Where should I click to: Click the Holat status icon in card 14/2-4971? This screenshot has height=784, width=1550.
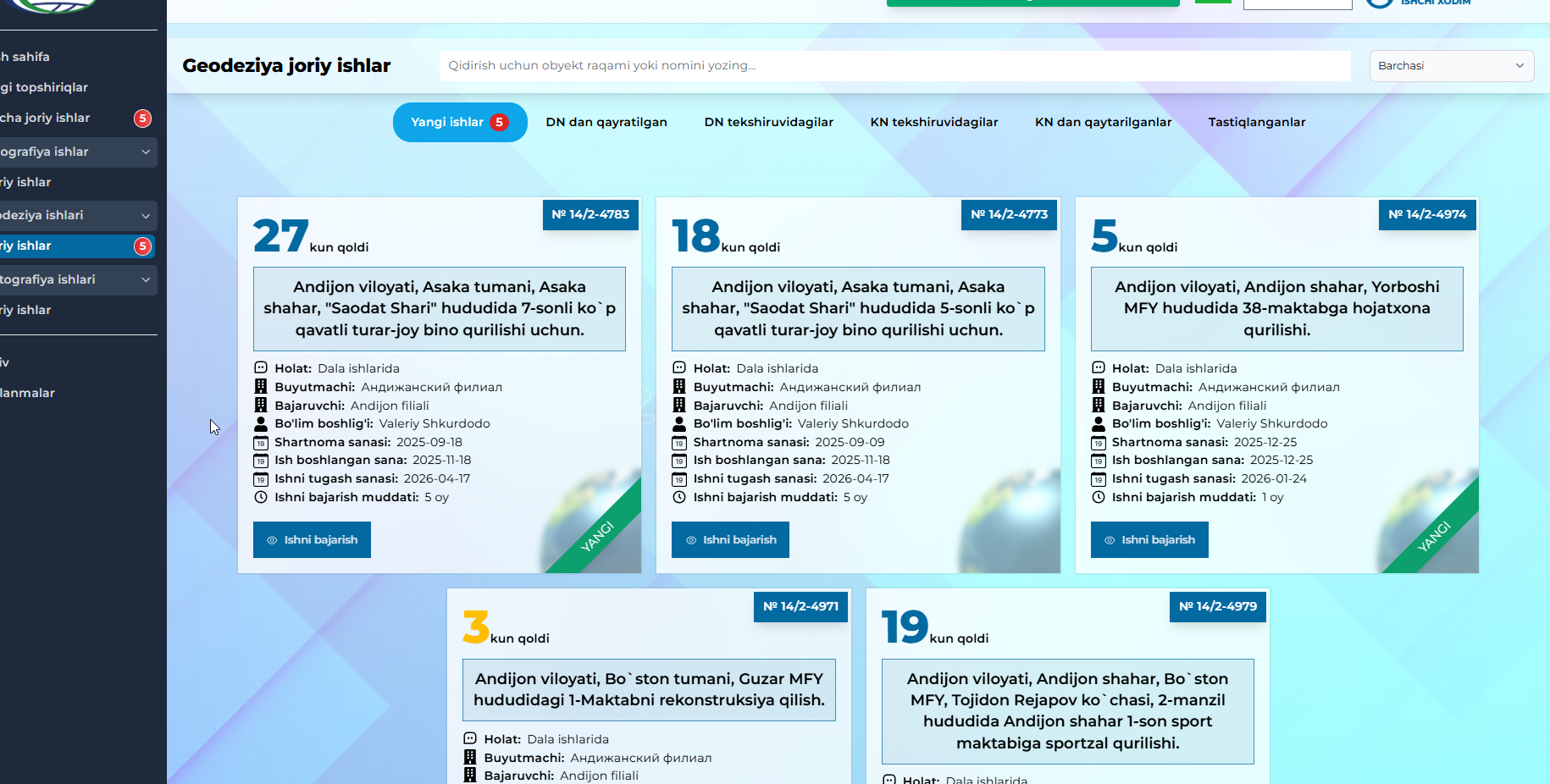coord(470,739)
